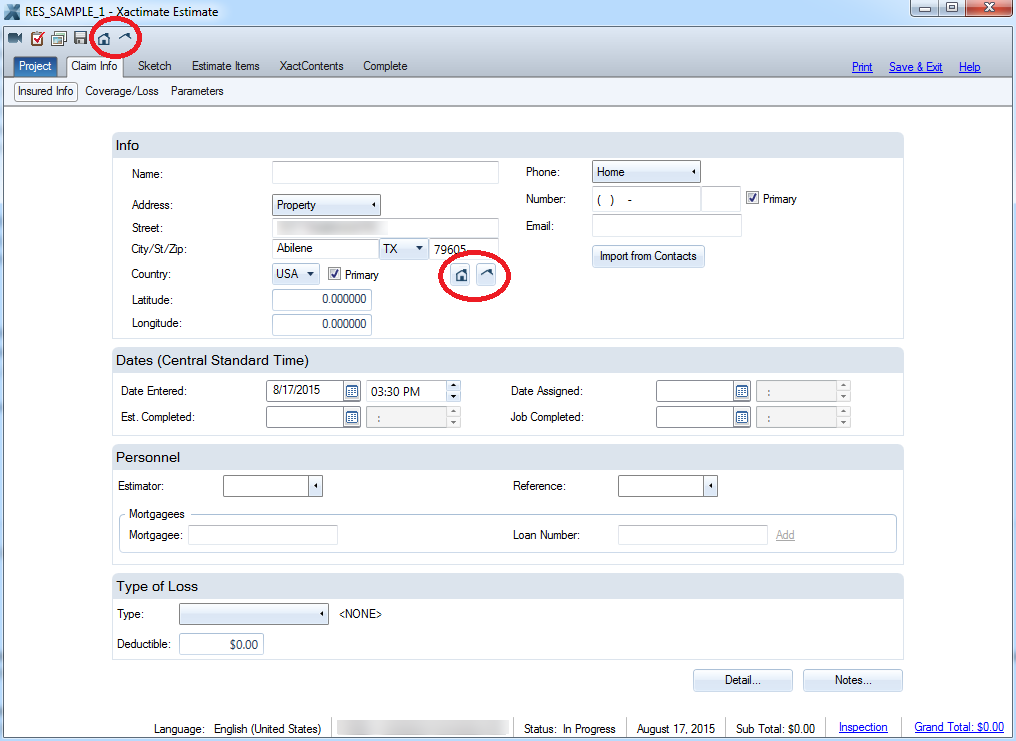Click the Grand Total link

(959, 727)
